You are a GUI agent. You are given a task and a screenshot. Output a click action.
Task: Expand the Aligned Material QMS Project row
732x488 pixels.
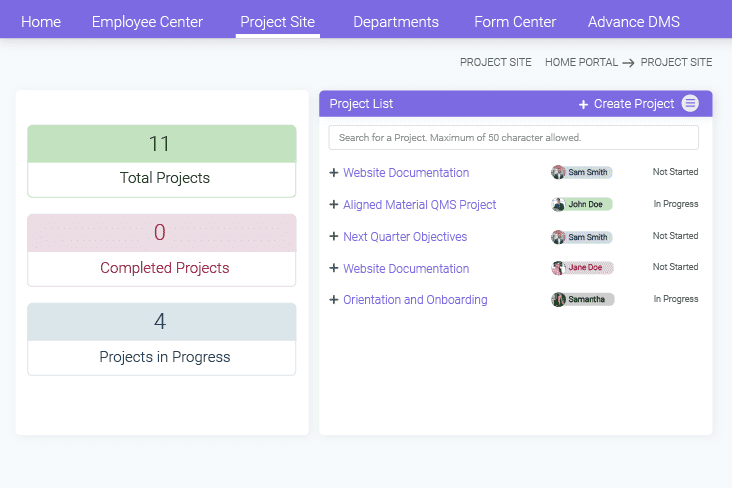coord(334,205)
